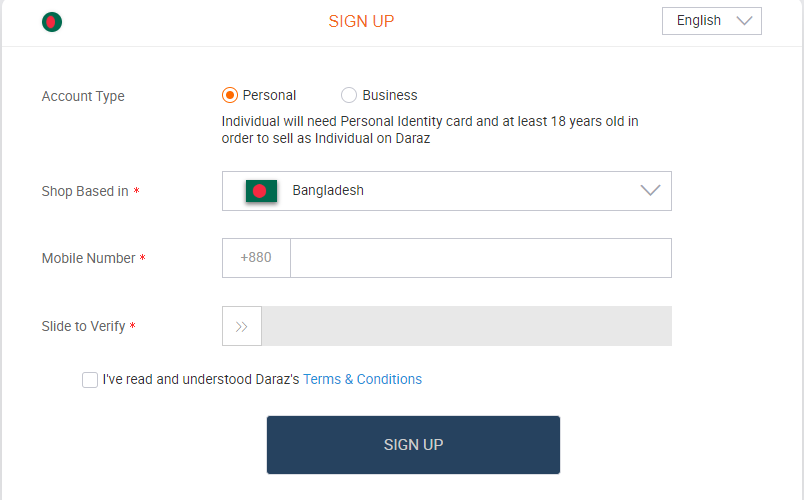Screen dimensions: 804x500
Task: Open the Terms & Conditions link
Action: (x=362, y=380)
